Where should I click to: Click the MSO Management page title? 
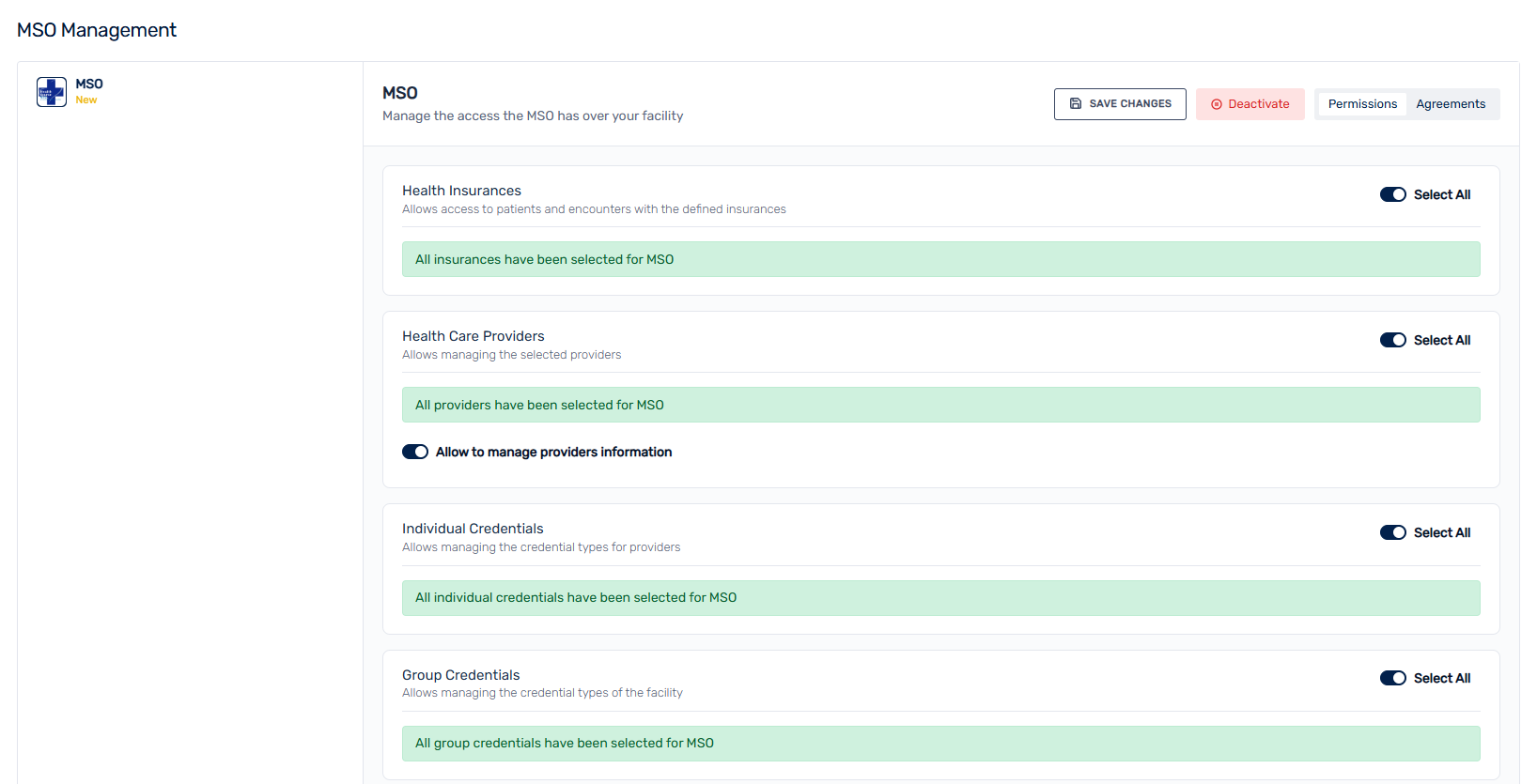97,30
